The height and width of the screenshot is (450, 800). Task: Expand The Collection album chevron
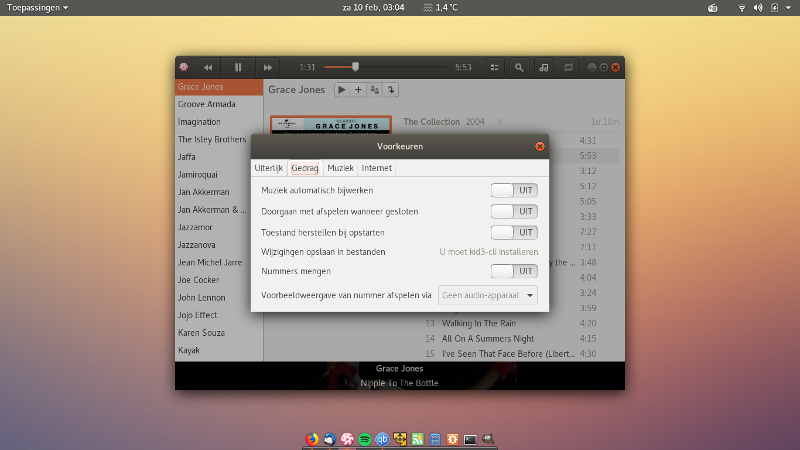(x=500, y=122)
